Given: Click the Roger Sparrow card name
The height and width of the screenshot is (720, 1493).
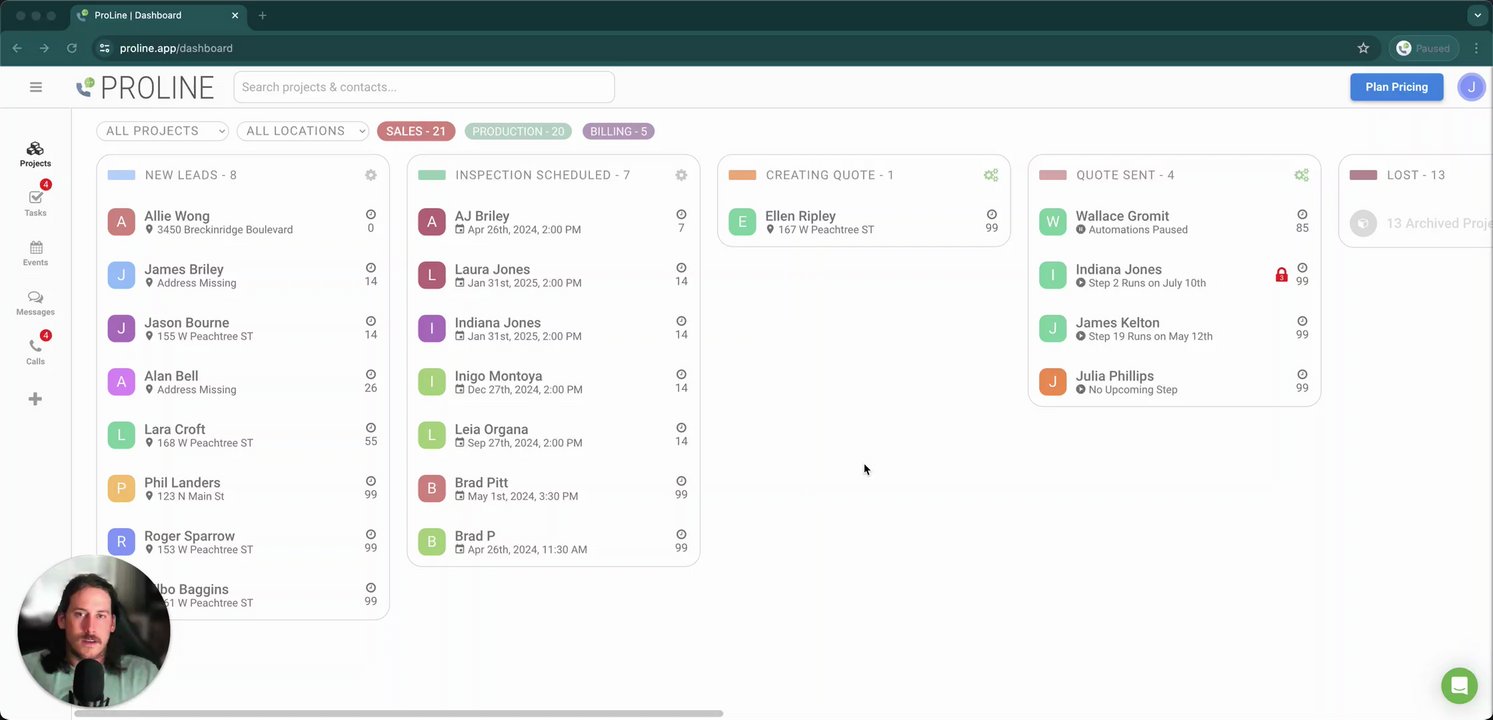Looking at the screenshot, I should coord(189,536).
